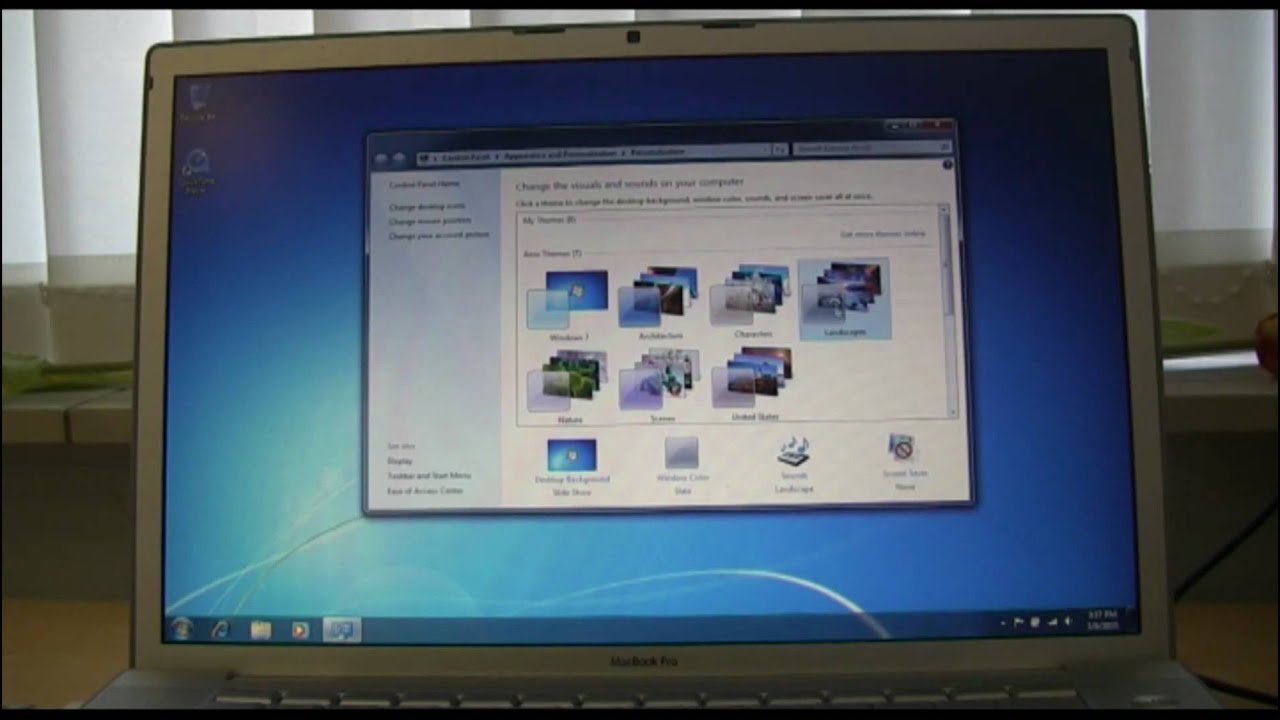Open Taskbar and Start Menu link
Screen dimensions: 1280x720
pos(428,476)
